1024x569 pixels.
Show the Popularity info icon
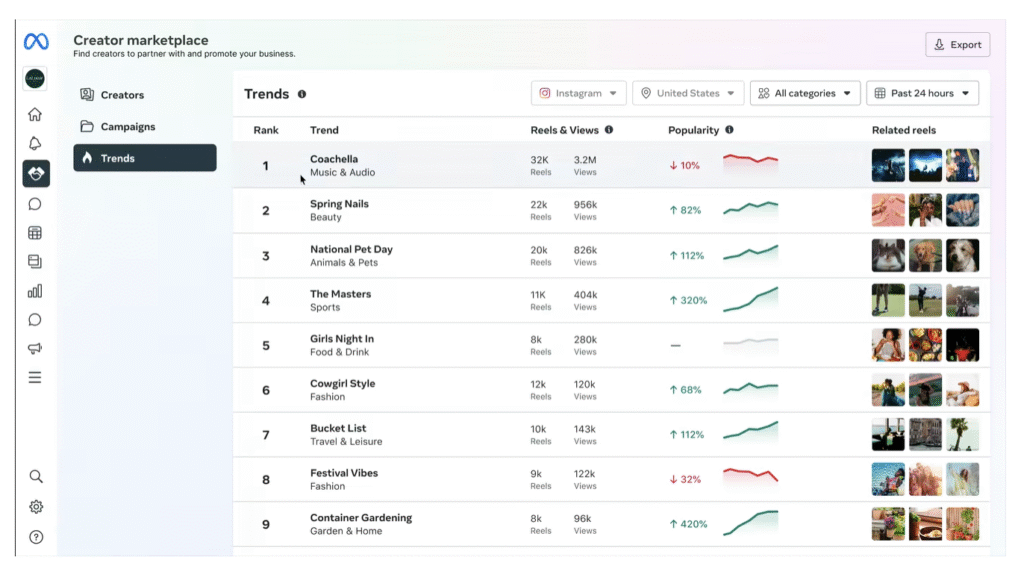(x=729, y=130)
